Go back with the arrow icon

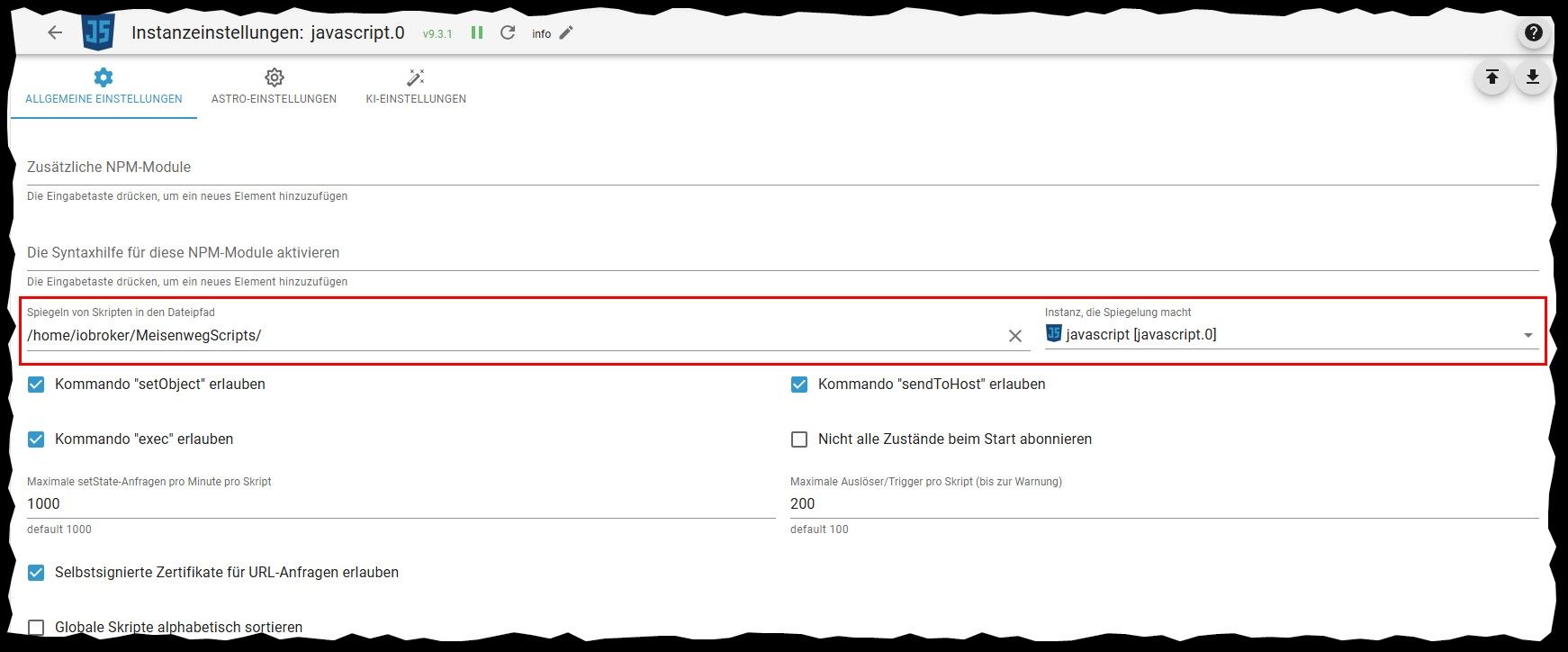(55, 32)
